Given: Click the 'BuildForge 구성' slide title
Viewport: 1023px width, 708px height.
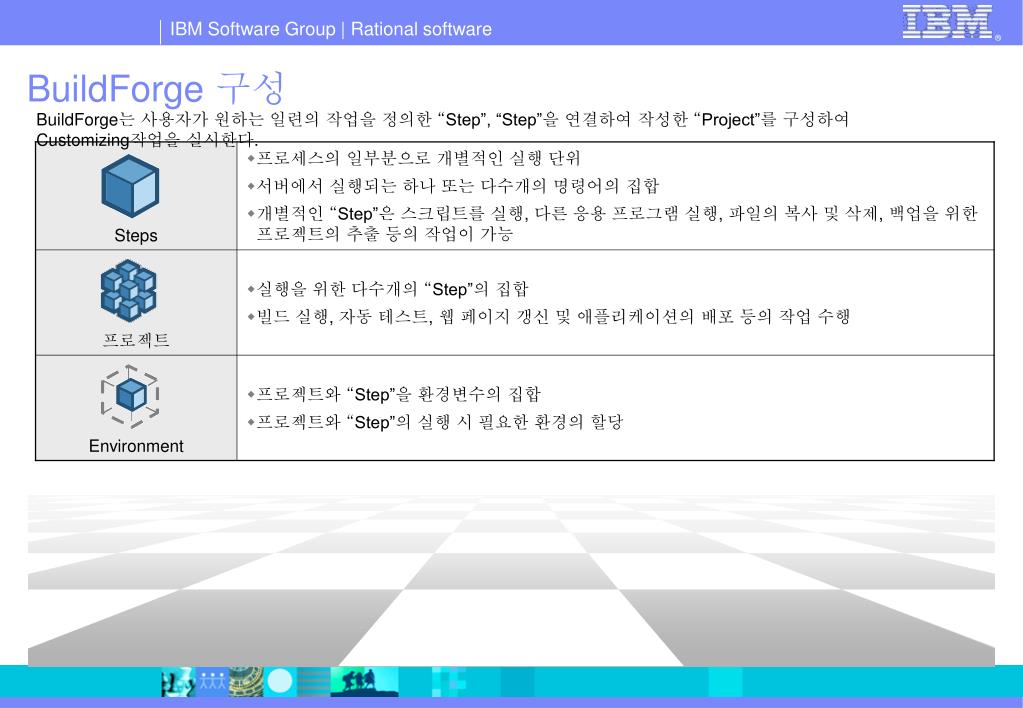Looking at the screenshot, I should pyautogui.click(x=156, y=89).
